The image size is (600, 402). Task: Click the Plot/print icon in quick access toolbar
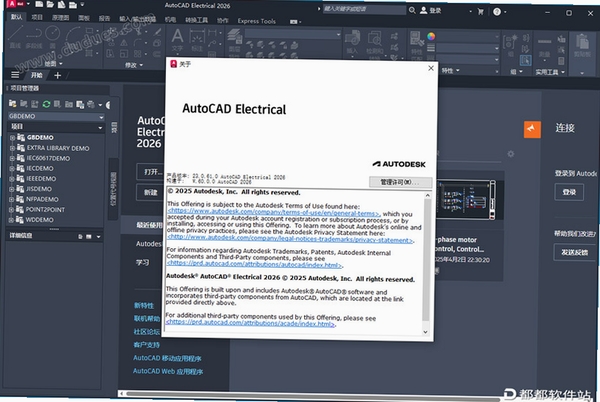[x=72, y=5]
